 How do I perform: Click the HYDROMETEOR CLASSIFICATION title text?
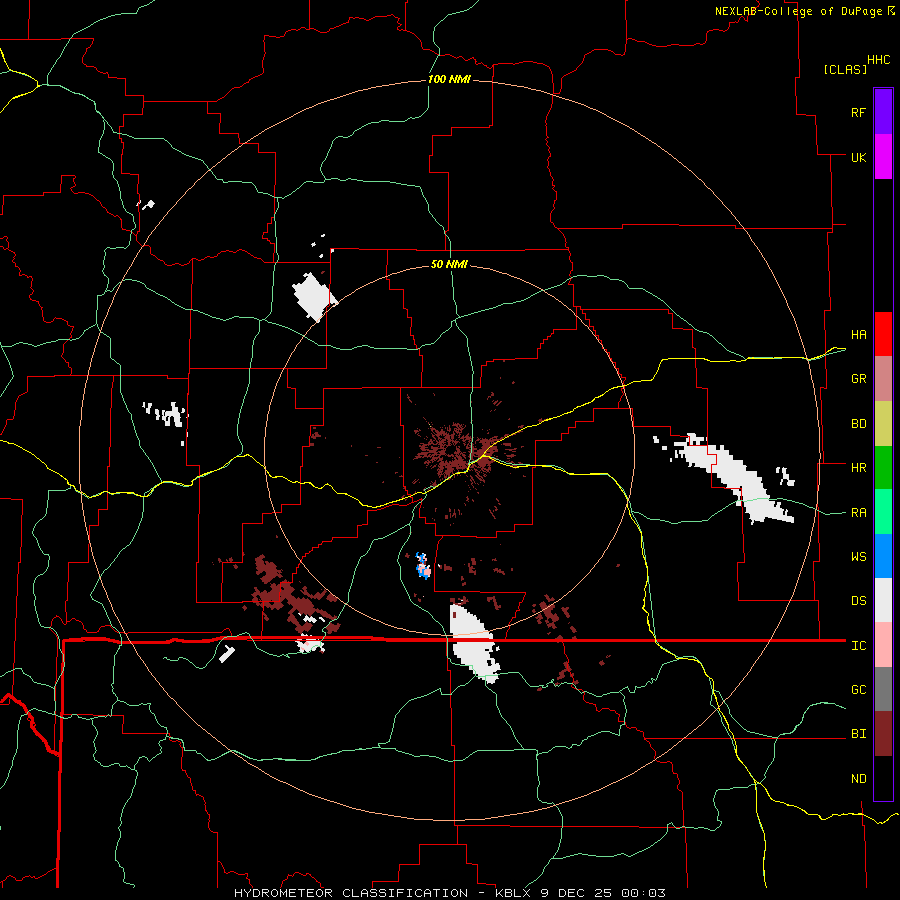click(351, 893)
